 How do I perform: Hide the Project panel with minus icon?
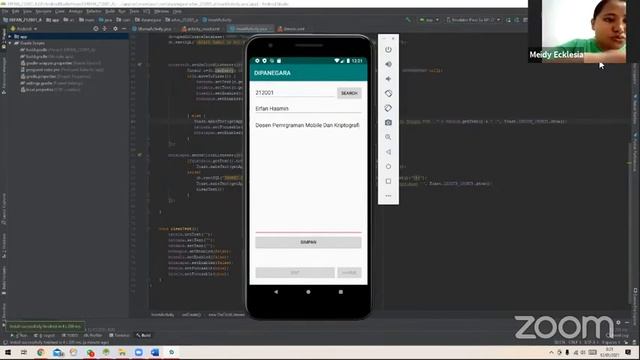[124, 29]
